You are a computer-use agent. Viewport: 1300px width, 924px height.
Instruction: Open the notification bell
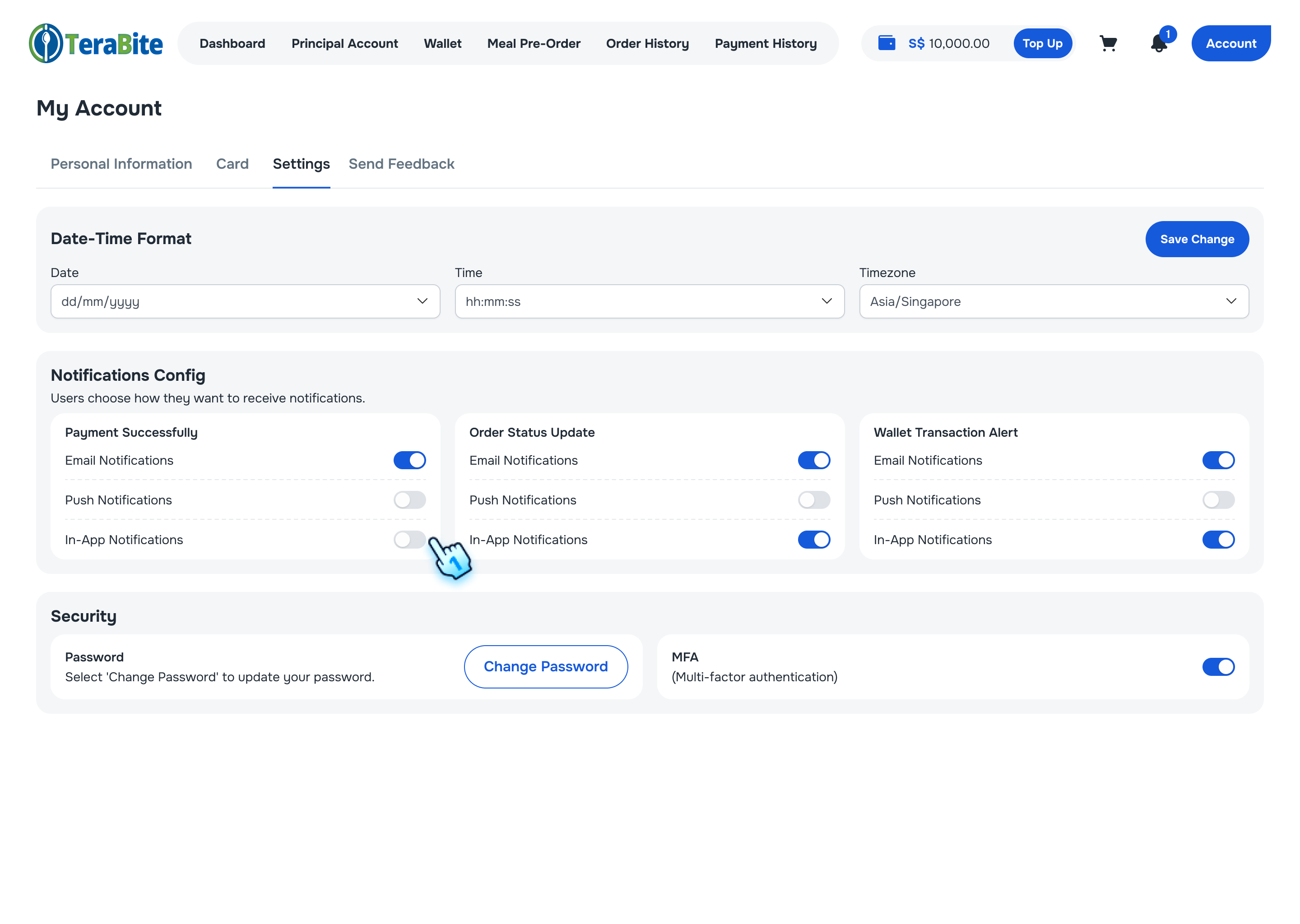pyautogui.click(x=1158, y=43)
